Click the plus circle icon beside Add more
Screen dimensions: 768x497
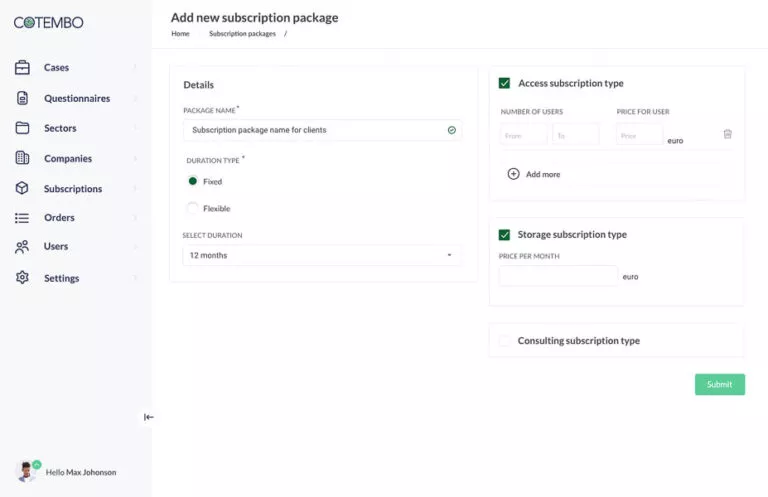click(513, 174)
